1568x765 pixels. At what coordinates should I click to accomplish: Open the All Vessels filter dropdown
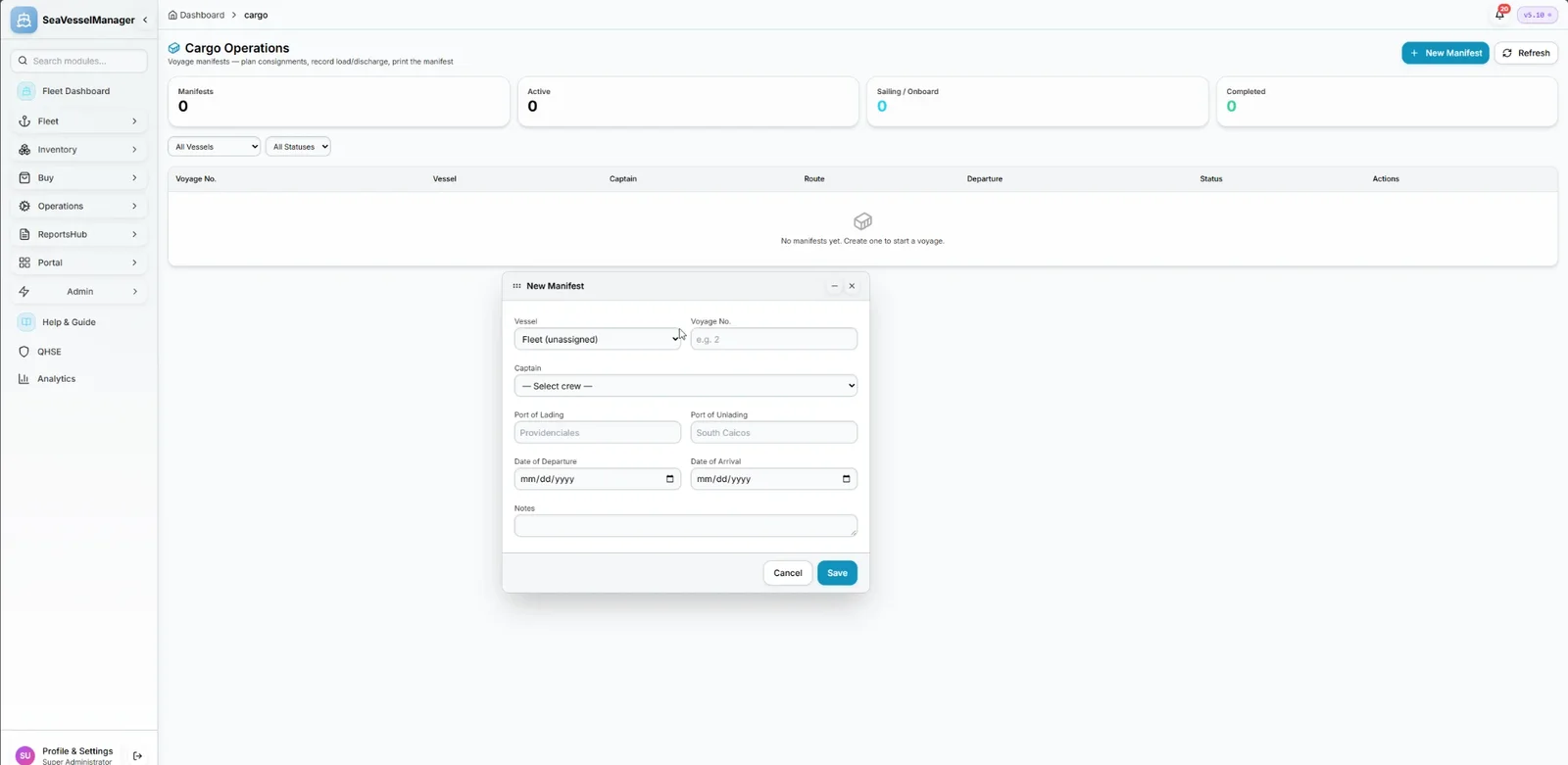[214, 147]
